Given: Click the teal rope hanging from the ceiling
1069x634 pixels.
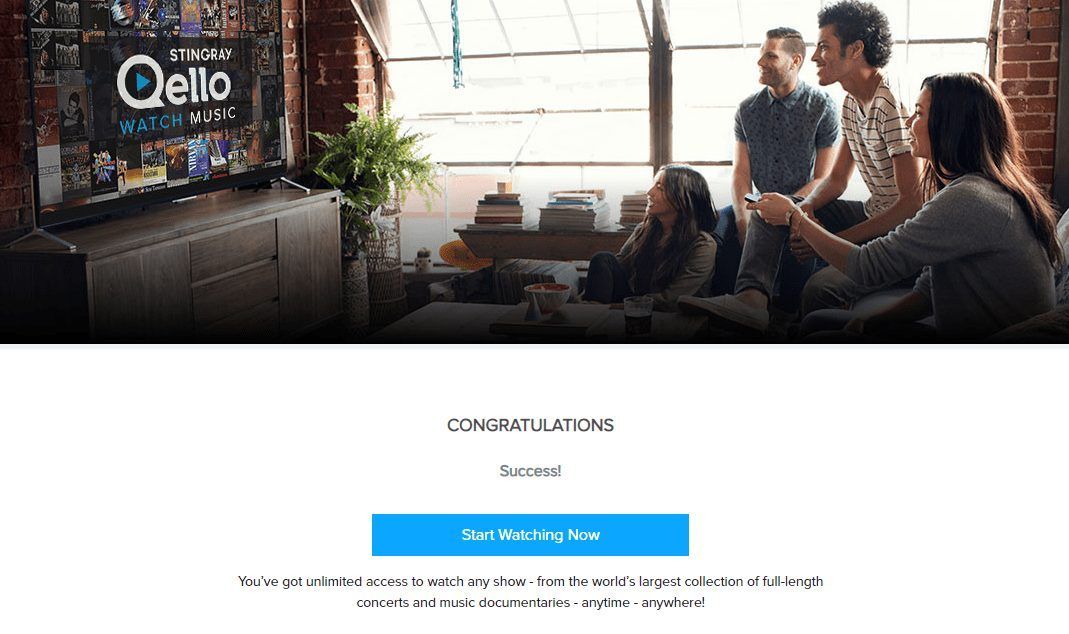Looking at the screenshot, I should [457, 44].
